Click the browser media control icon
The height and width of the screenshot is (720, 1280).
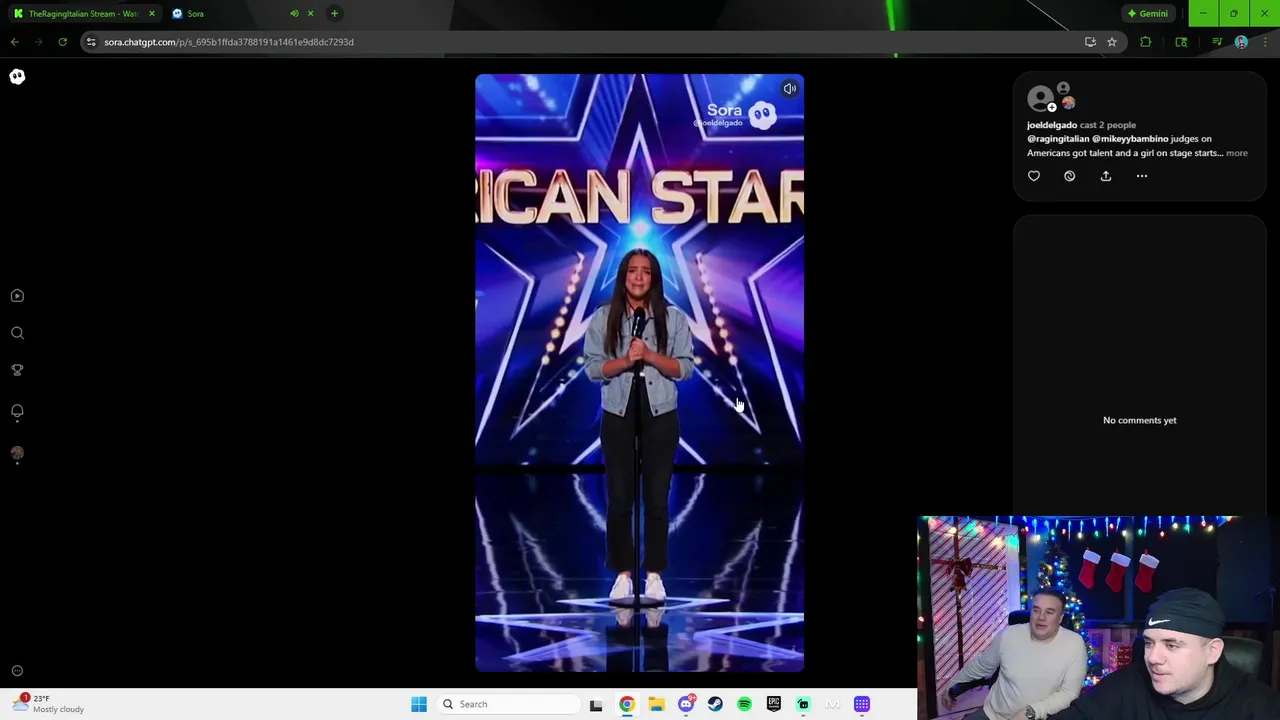[x=1217, y=42]
